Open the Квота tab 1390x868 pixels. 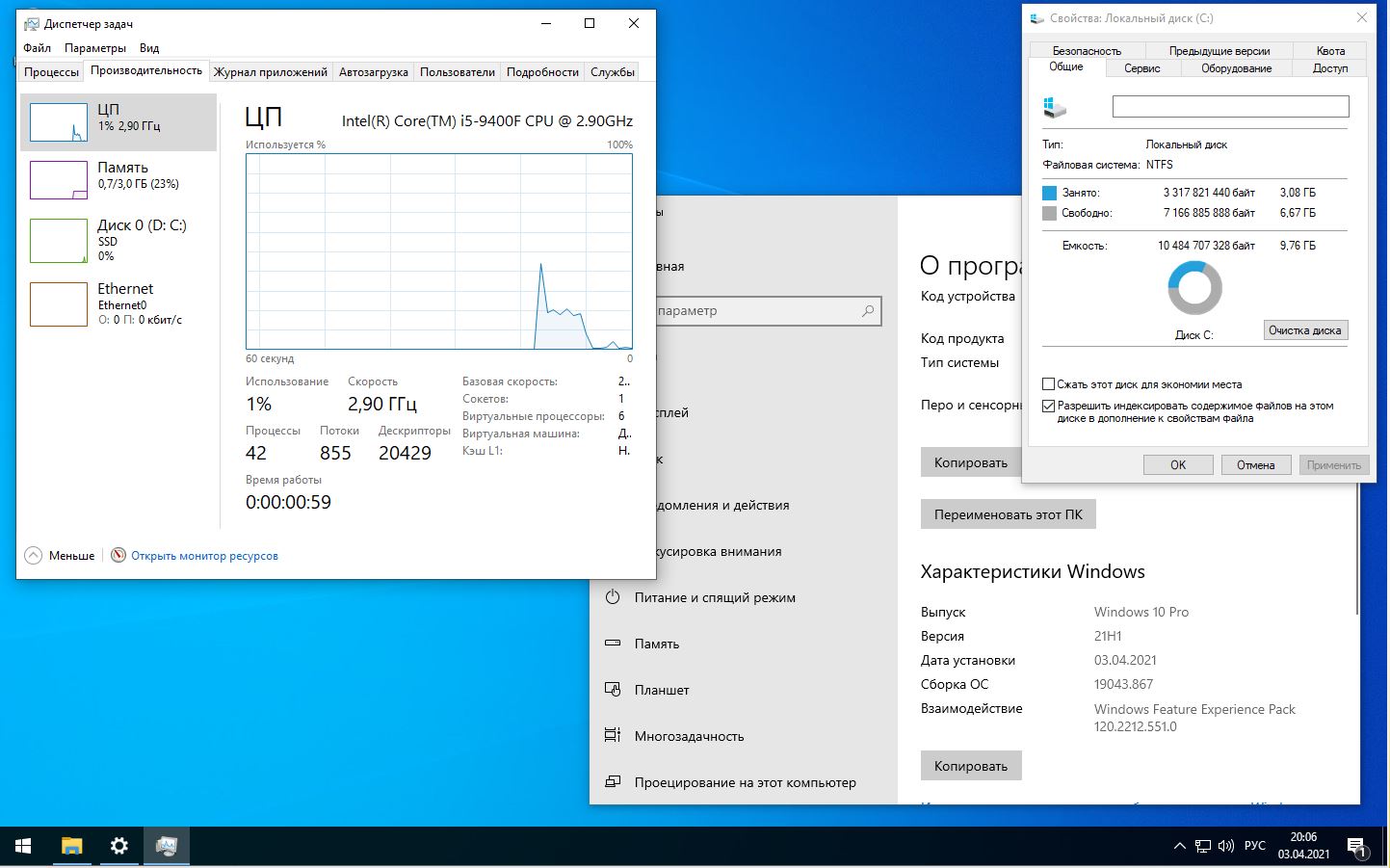coord(1330,51)
